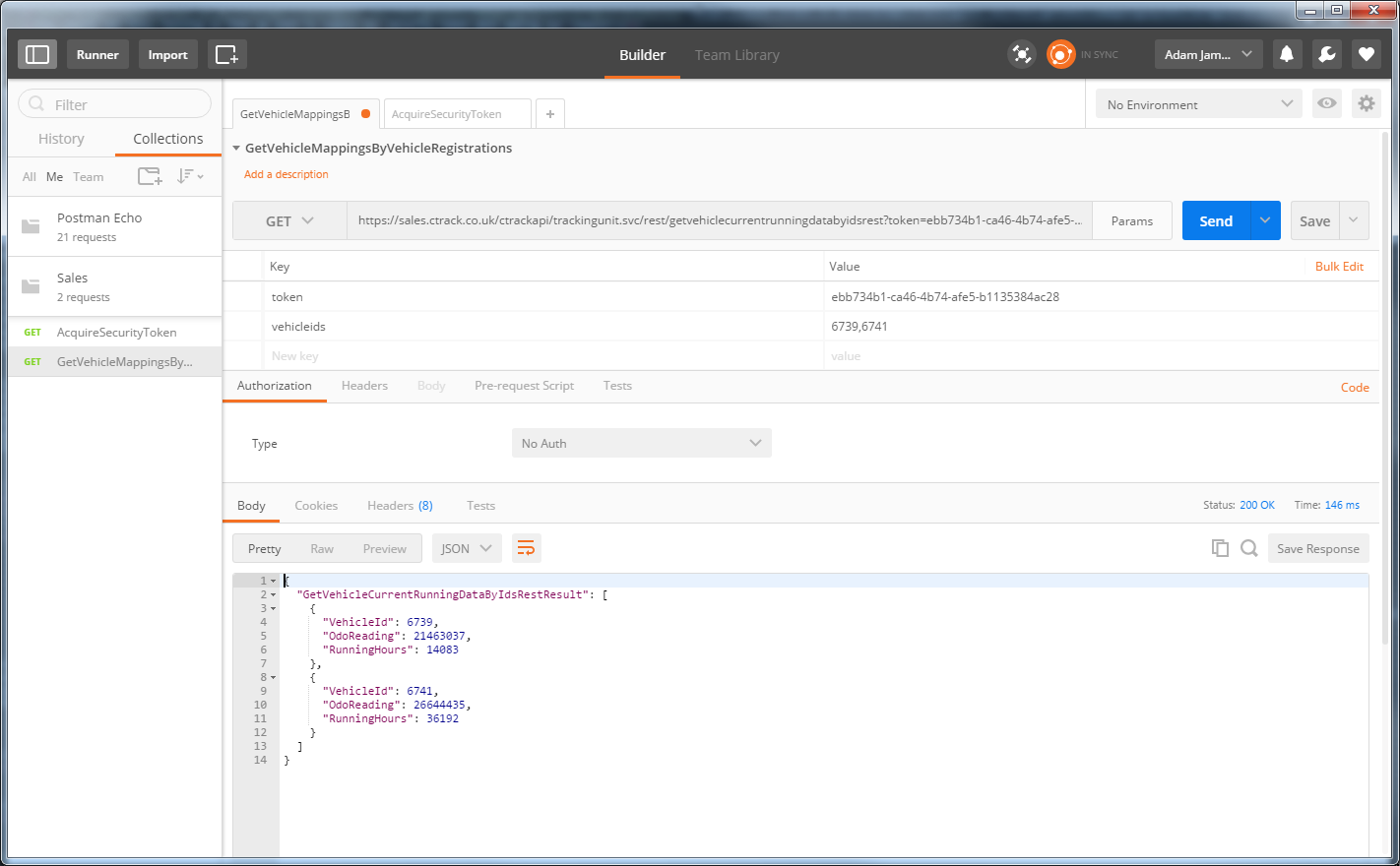This screenshot has height=866, width=1400.
Task: Toggle line wrap in response
Action: [527, 548]
